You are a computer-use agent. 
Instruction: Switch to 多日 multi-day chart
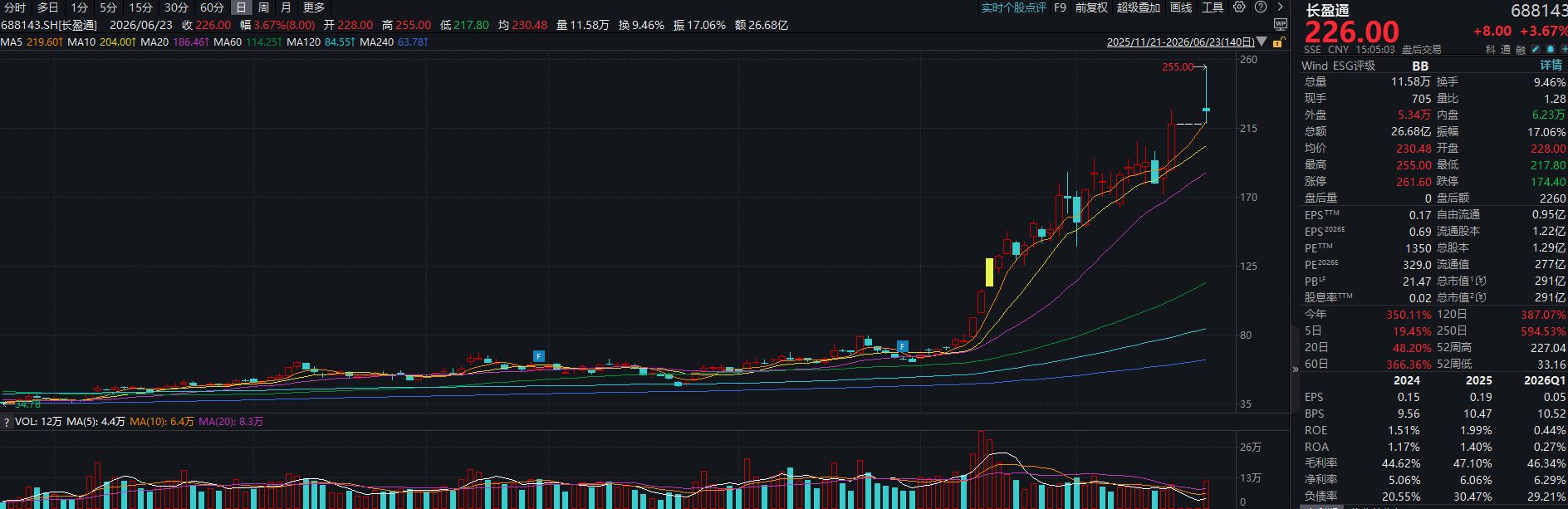point(47,7)
